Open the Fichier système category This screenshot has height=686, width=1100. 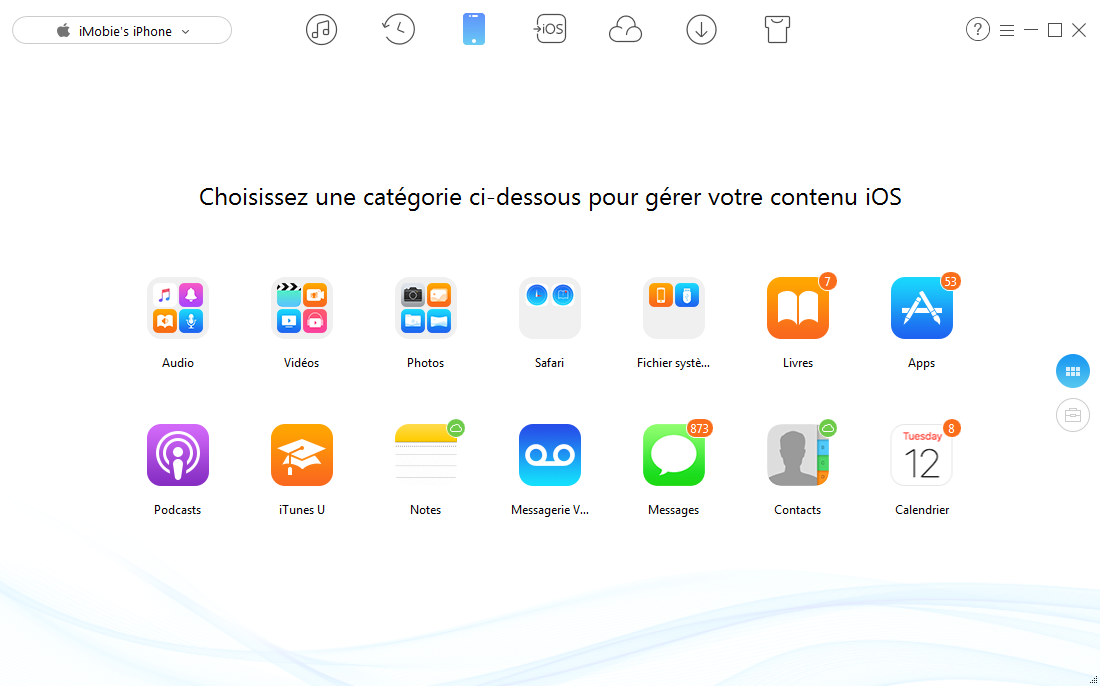click(x=673, y=308)
